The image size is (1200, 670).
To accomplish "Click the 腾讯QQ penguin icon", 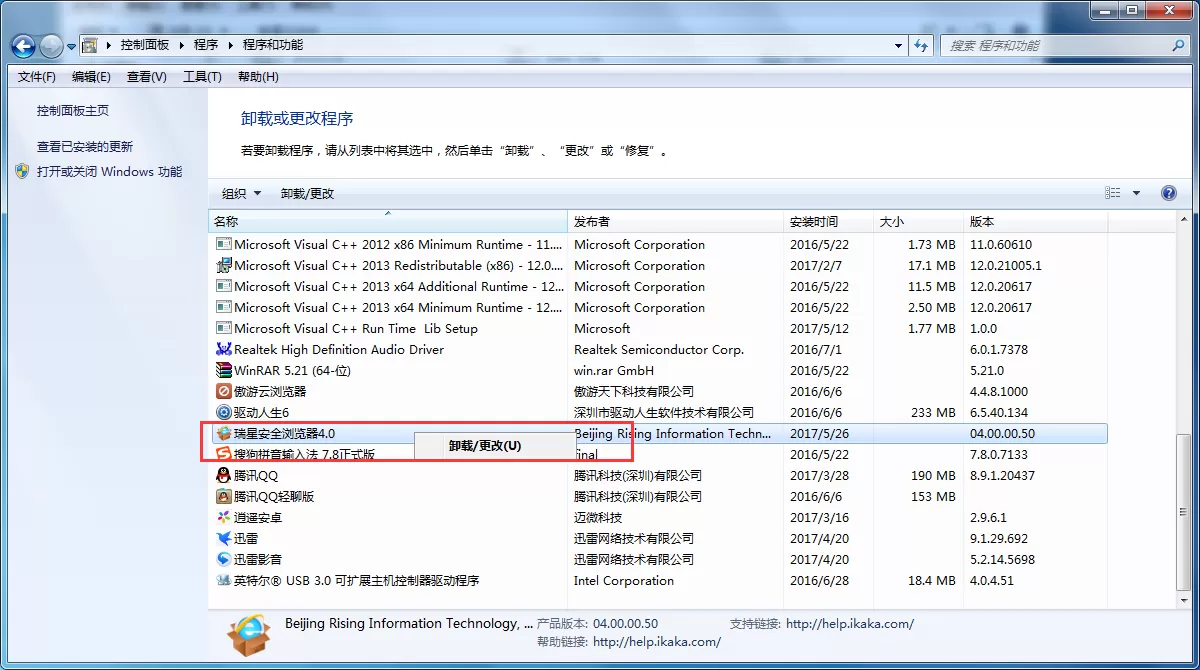I will click(224, 476).
